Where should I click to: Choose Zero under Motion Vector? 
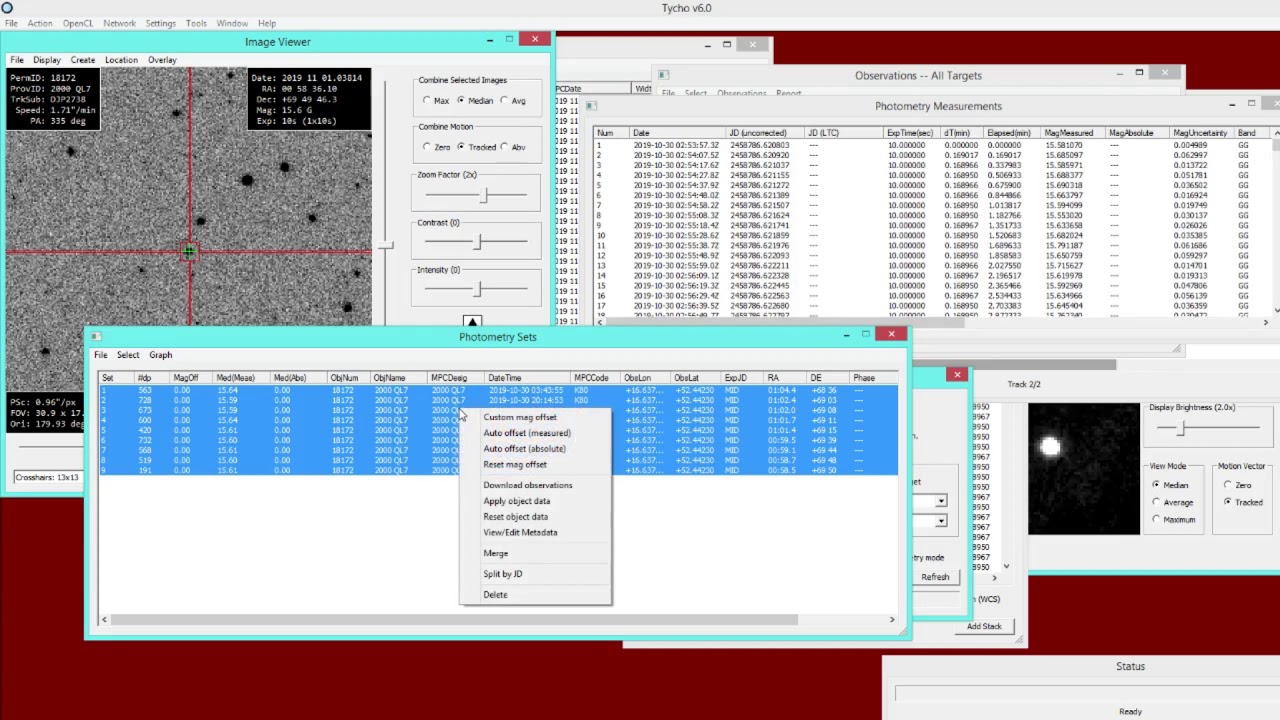1237,485
